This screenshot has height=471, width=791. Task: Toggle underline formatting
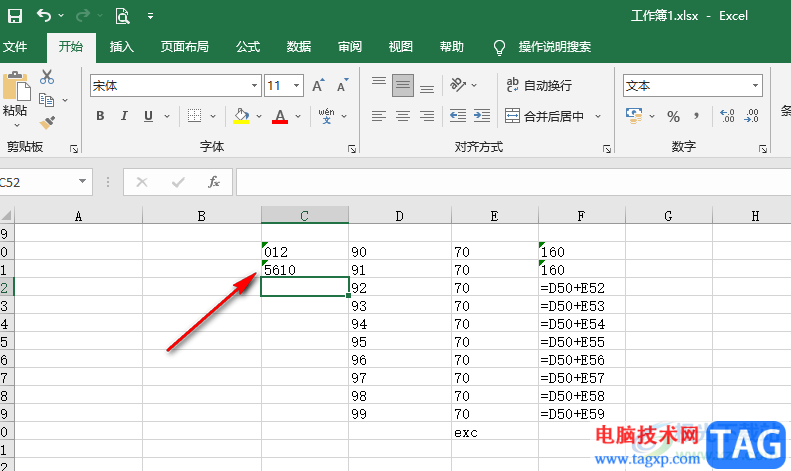pyautogui.click(x=148, y=116)
